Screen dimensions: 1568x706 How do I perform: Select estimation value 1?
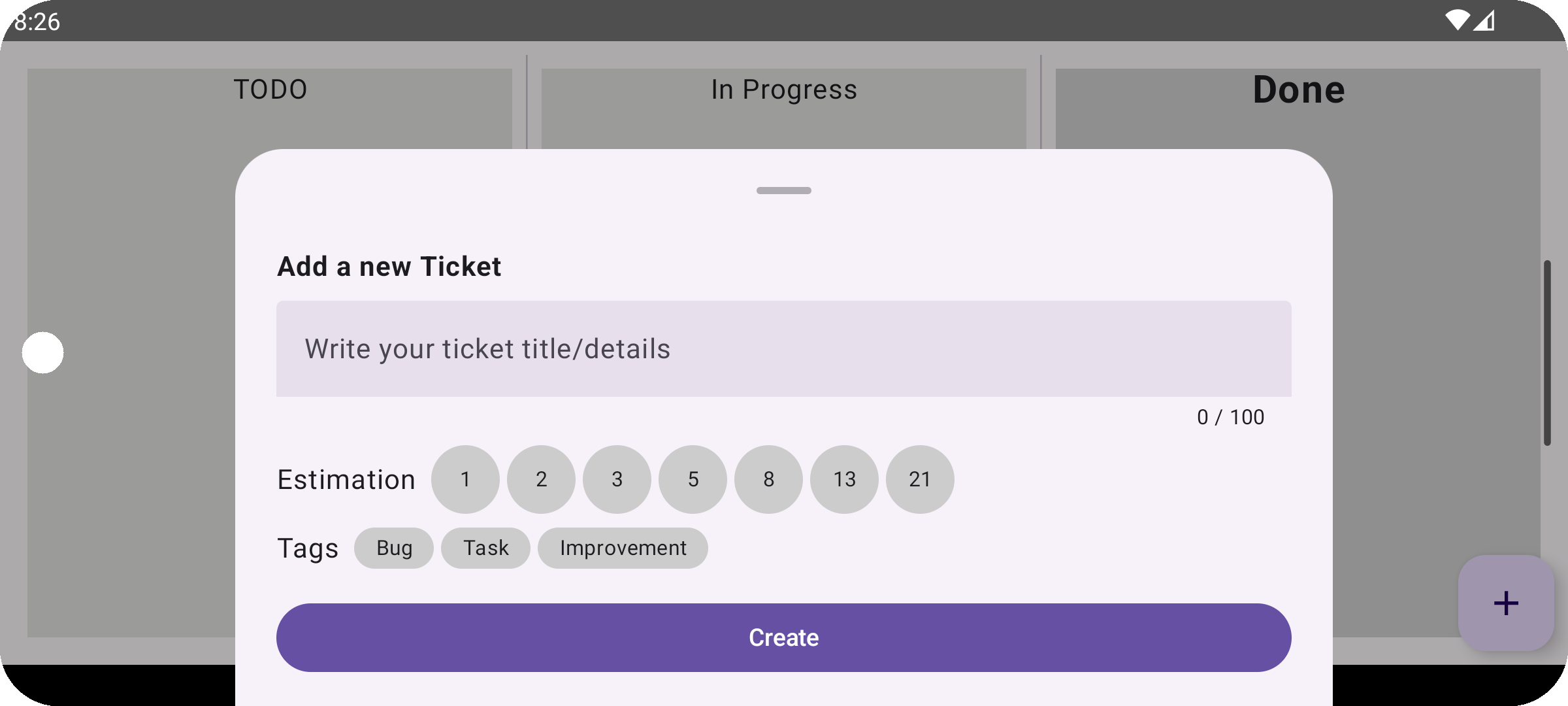[x=465, y=479]
